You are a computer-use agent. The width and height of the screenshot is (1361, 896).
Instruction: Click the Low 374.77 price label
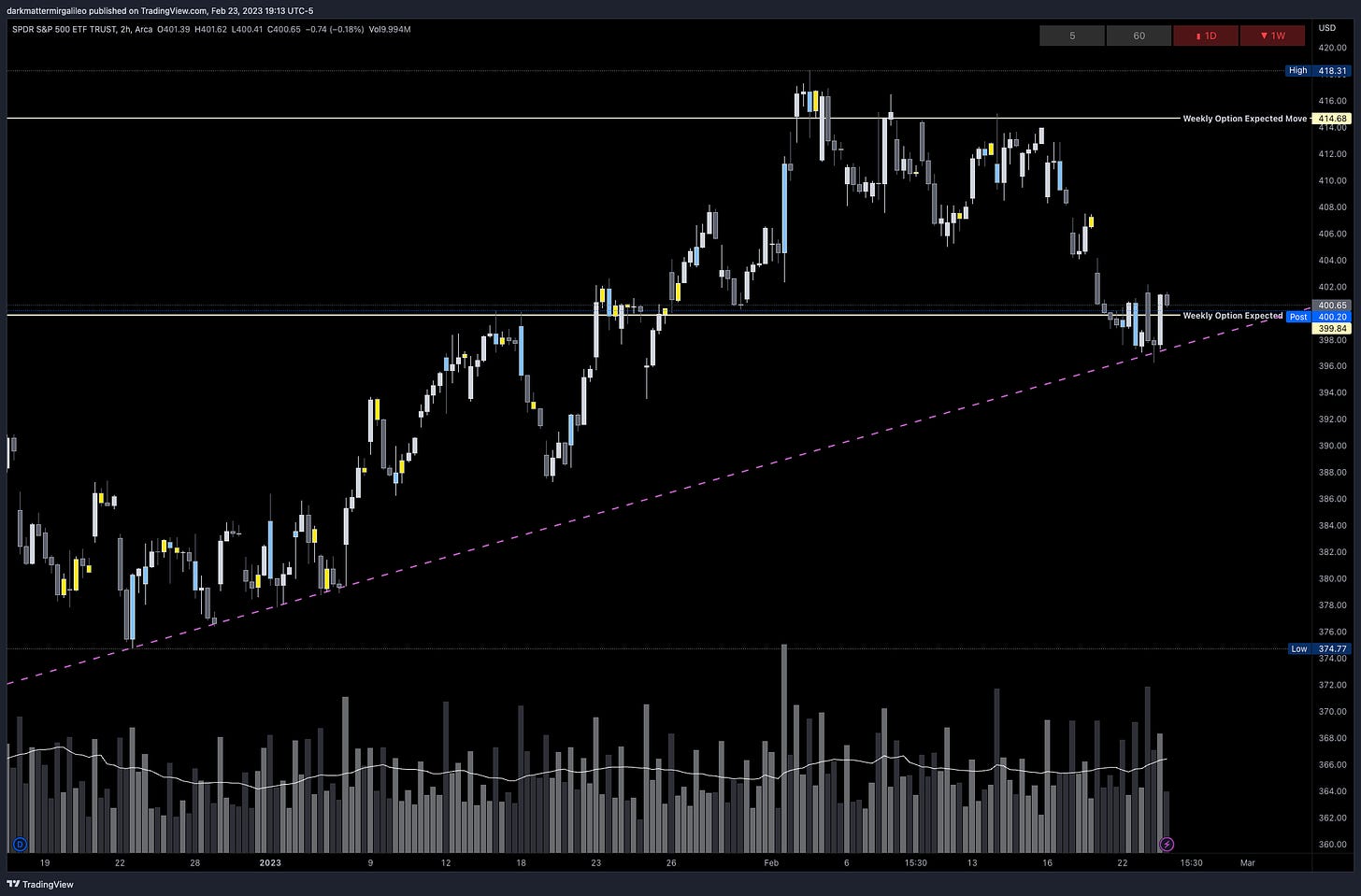point(1318,648)
